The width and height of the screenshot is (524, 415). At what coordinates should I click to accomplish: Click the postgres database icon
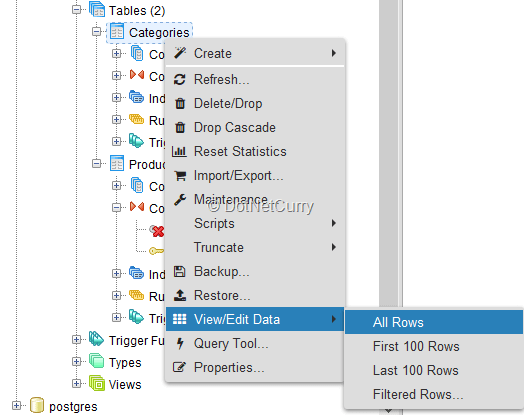pyautogui.click(x=37, y=405)
